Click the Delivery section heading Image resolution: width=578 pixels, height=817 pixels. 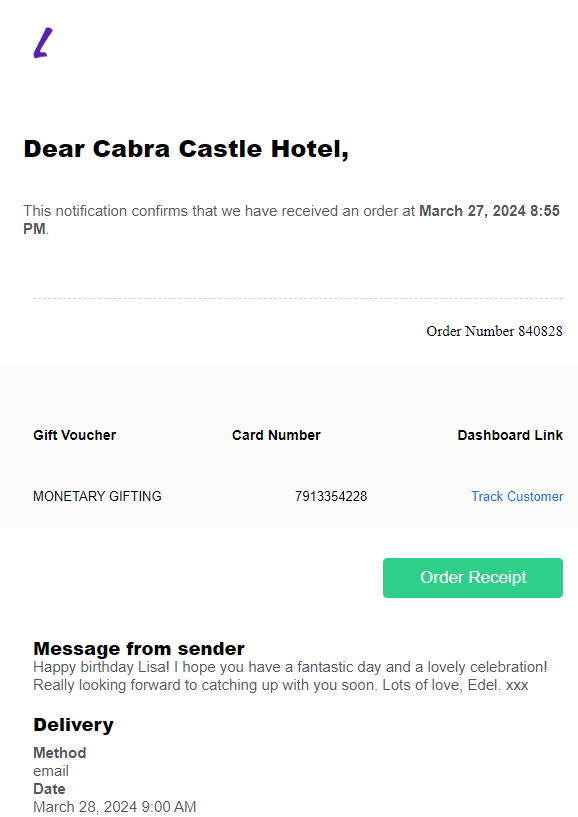click(73, 725)
